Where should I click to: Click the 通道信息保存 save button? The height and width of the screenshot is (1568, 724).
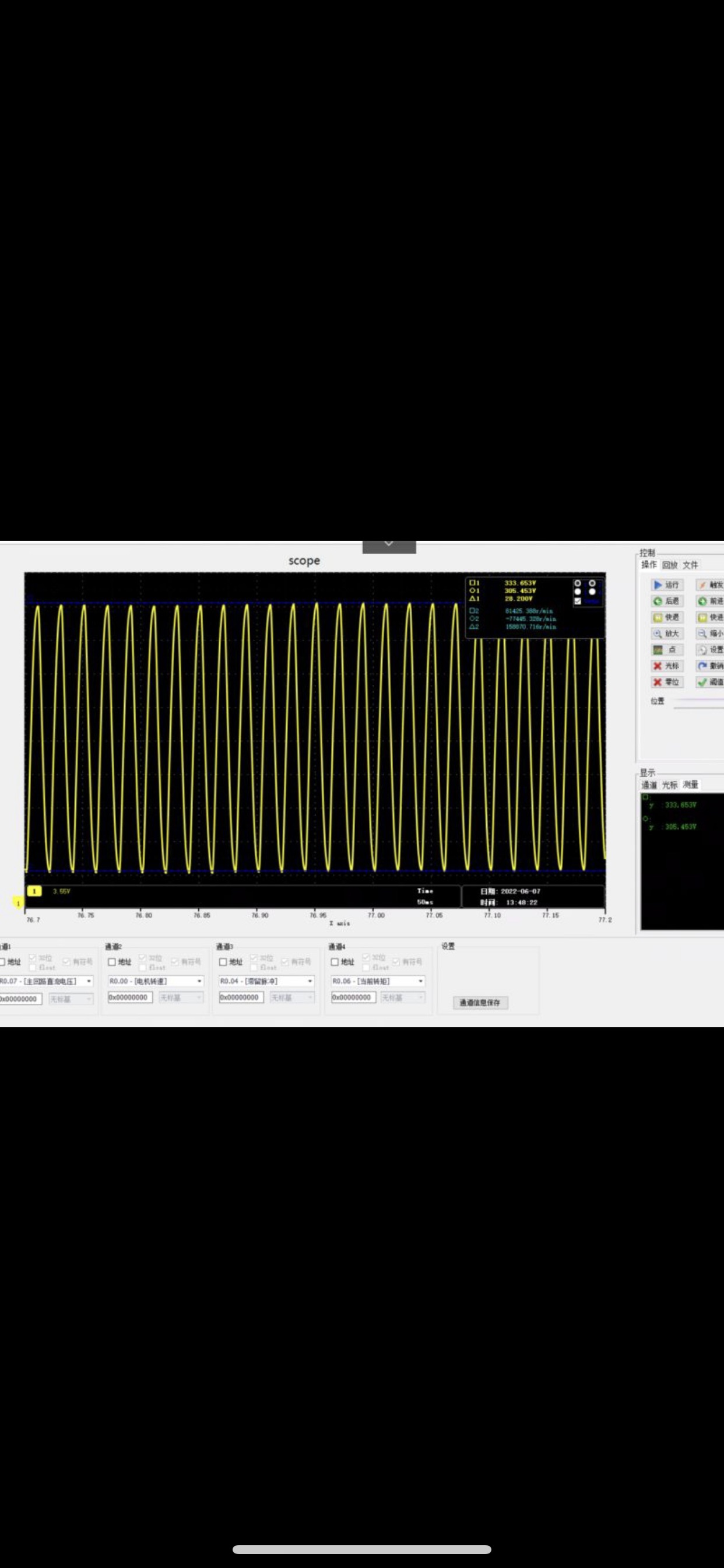pyautogui.click(x=480, y=1003)
